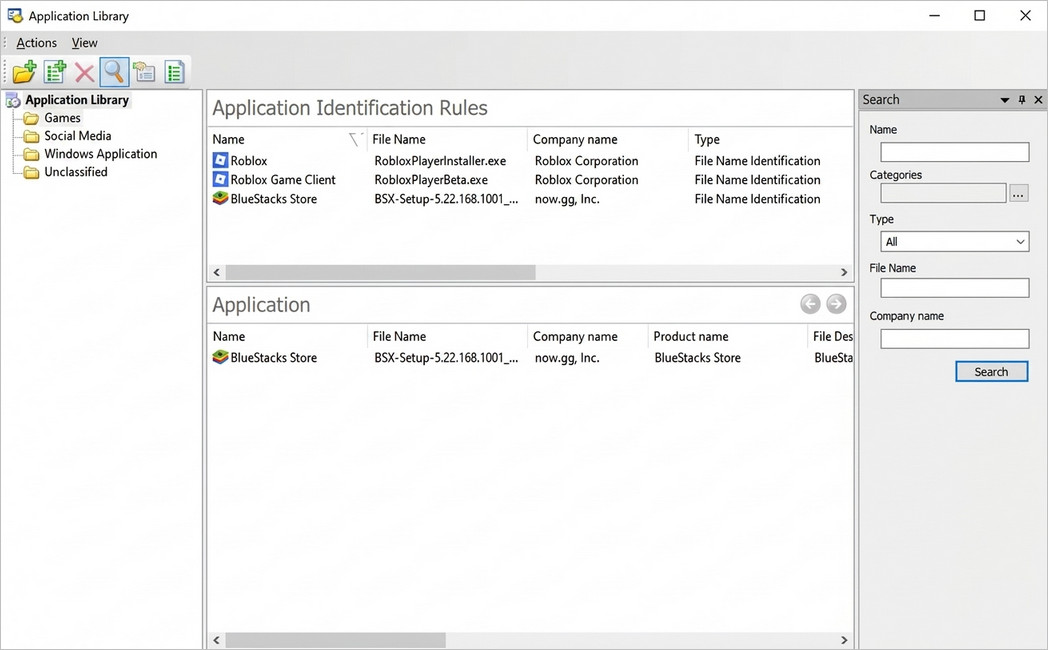Click 'BlueStacks Store' under Product name
This screenshot has width=1048, height=650.
pyautogui.click(x=697, y=357)
